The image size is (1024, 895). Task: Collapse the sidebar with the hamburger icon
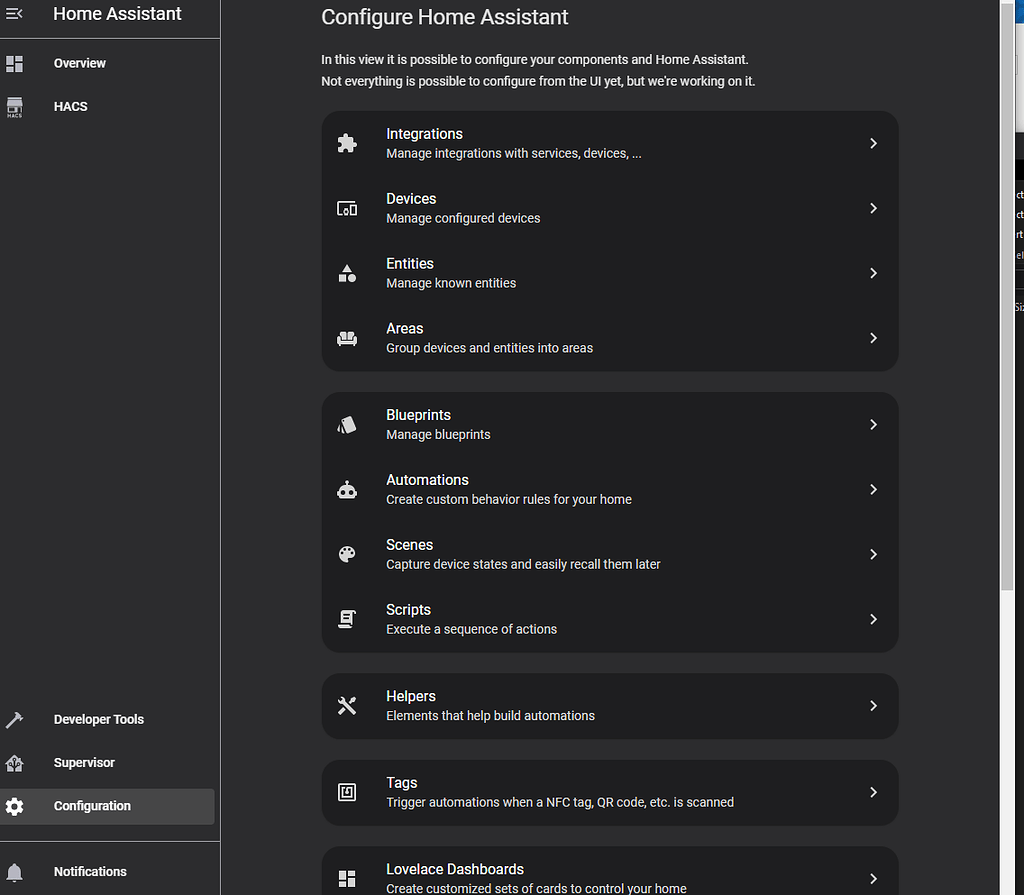14,13
